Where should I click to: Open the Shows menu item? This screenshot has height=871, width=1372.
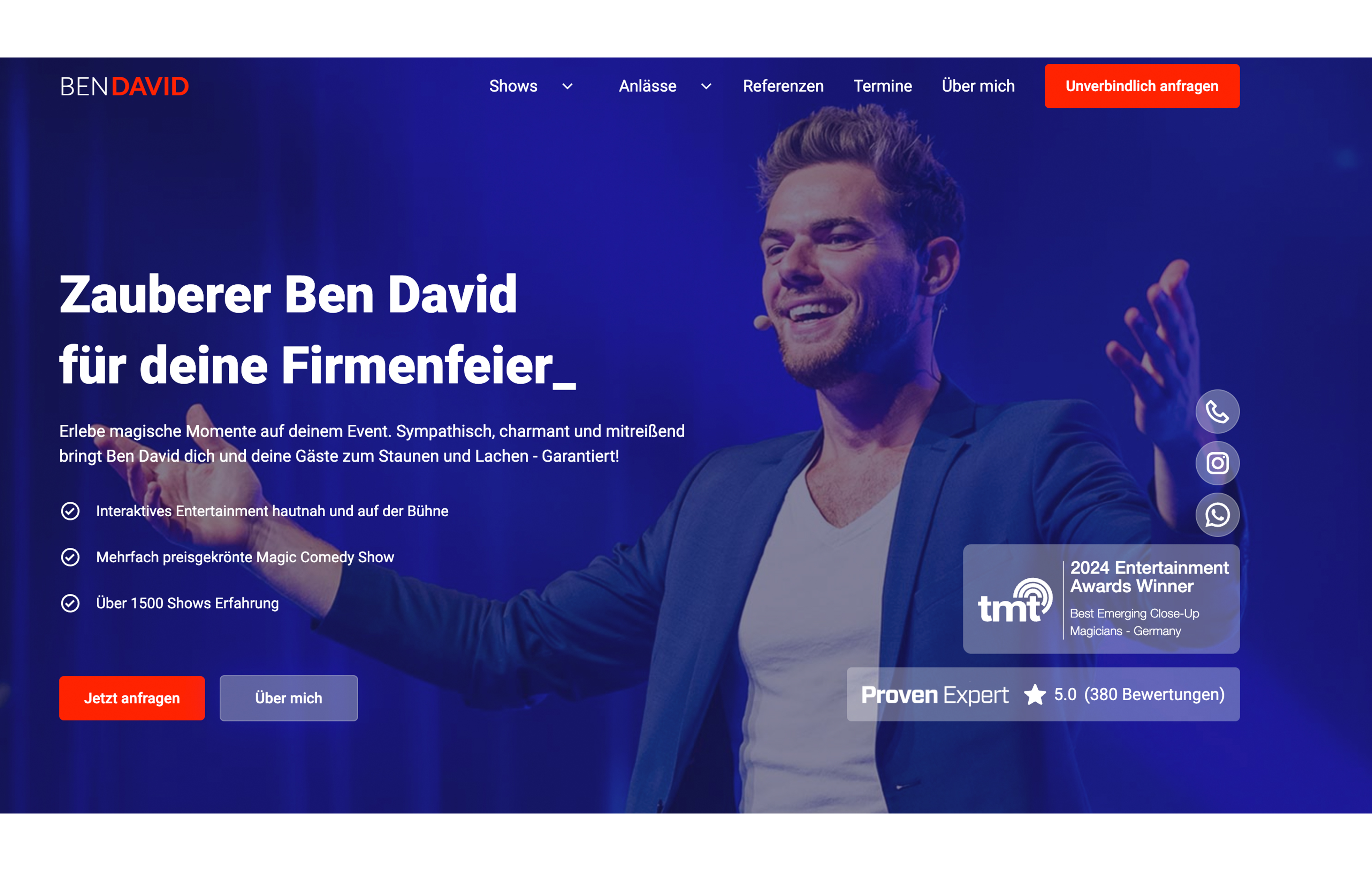tap(513, 86)
